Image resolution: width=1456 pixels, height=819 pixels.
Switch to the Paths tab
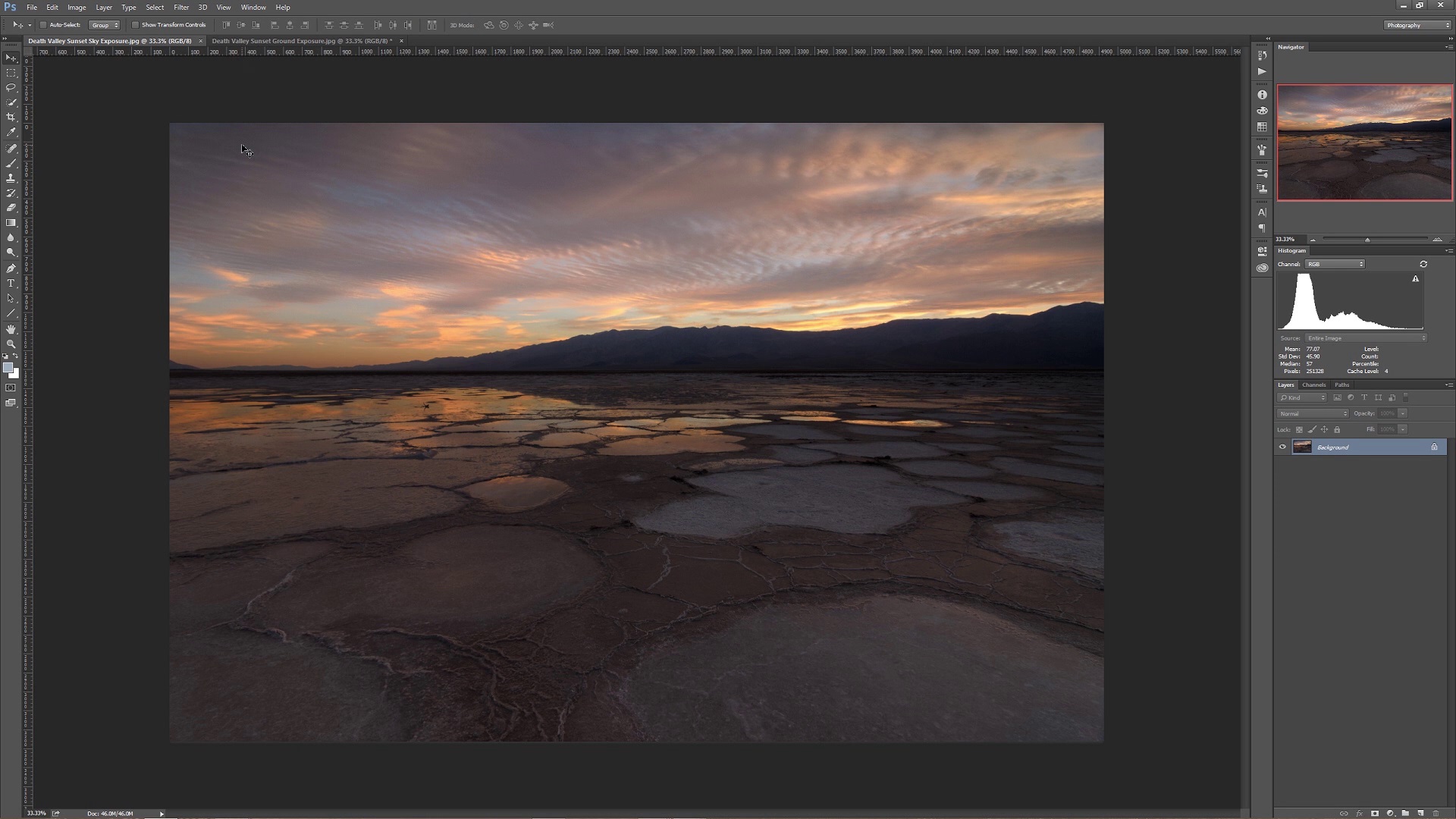point(1342,385)
